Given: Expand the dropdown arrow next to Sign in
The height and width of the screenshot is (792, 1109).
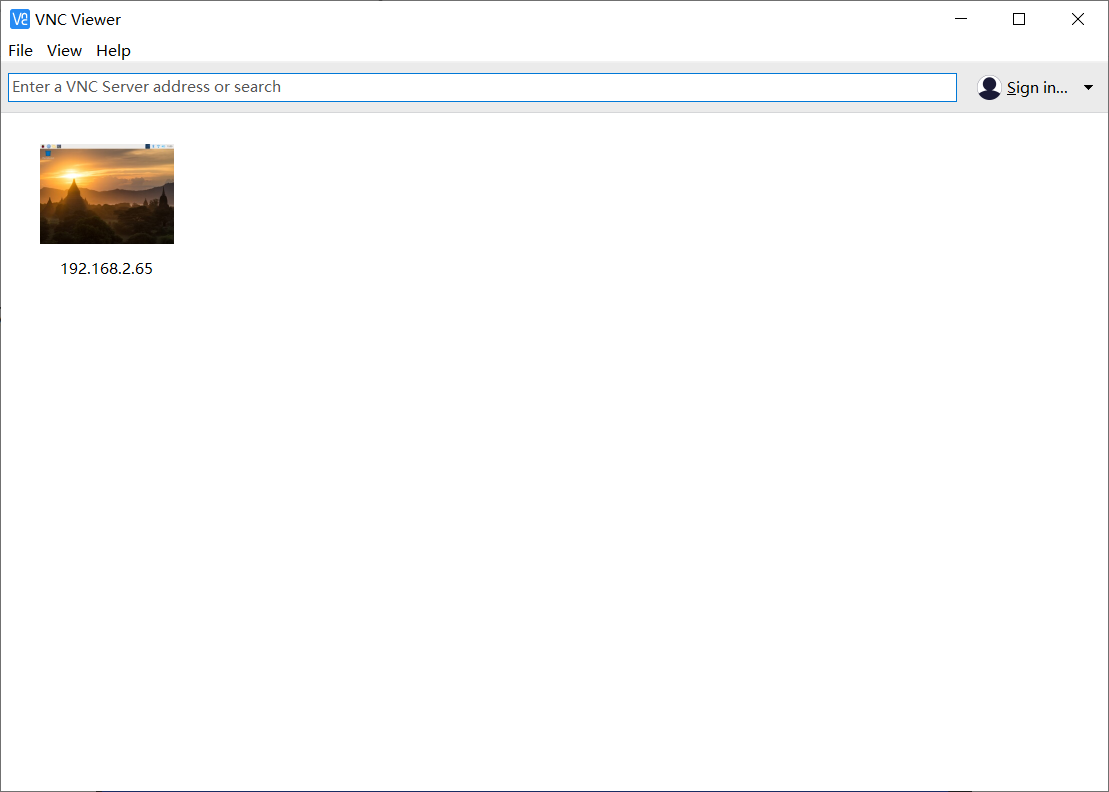Looking at the screenshot, I should [1088, 88].
